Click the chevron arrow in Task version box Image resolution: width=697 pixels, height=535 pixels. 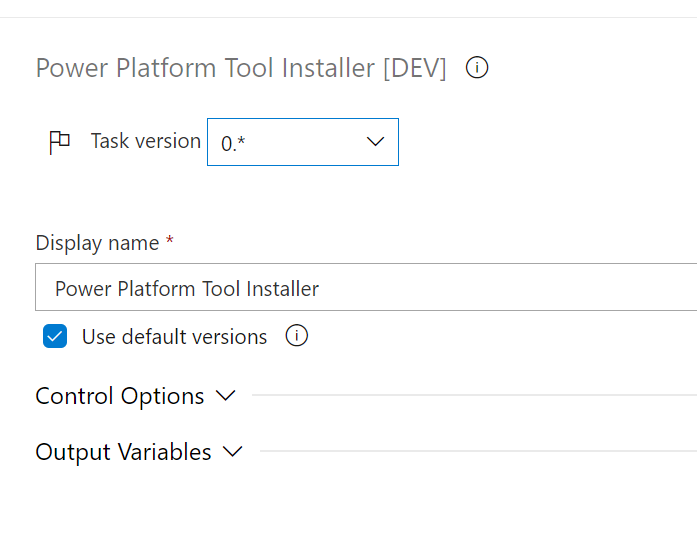(x=375, y=142)
